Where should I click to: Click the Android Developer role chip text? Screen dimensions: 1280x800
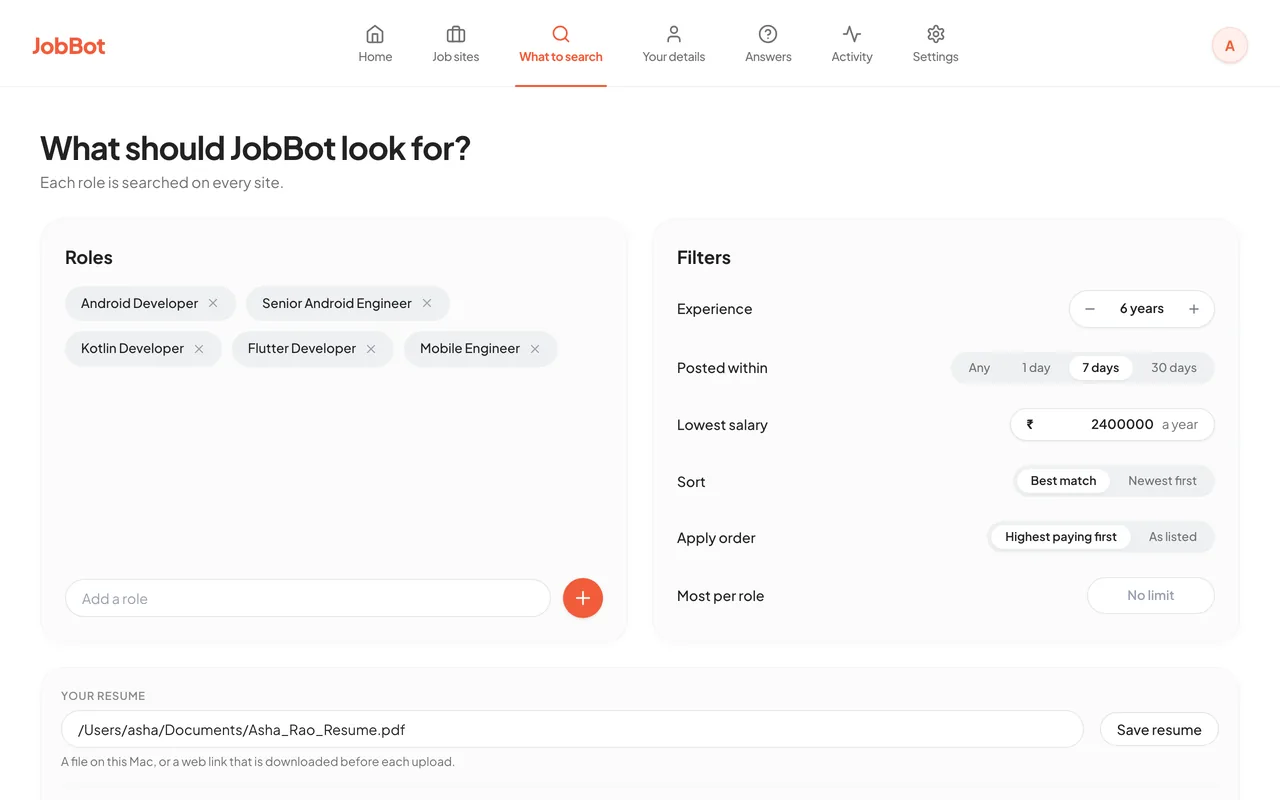click(x=140, y=303)
